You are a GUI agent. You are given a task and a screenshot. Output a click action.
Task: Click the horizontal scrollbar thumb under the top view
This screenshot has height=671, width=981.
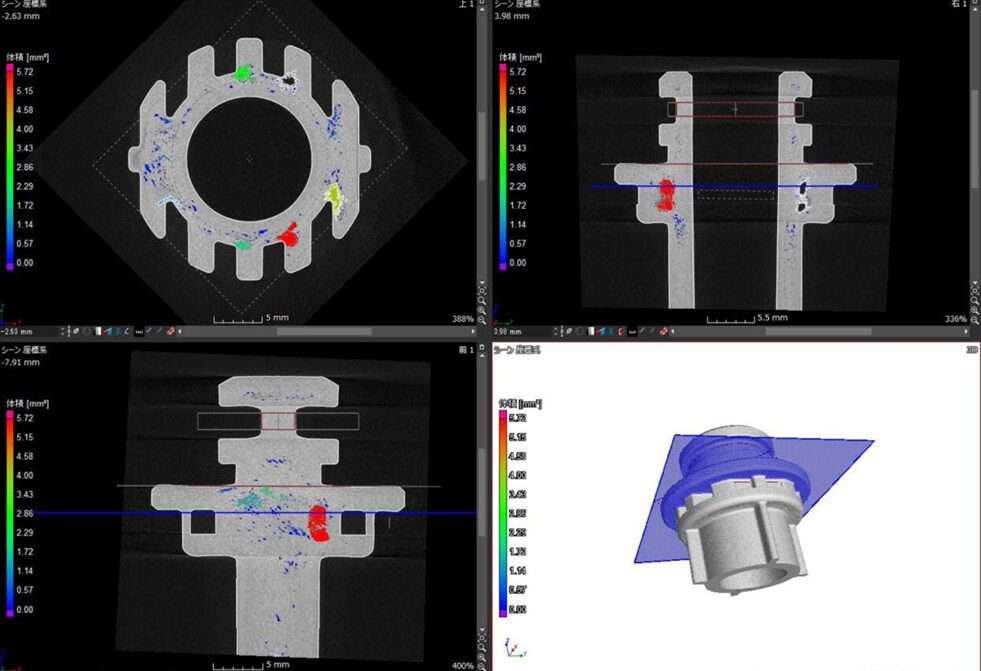(324, 331)
